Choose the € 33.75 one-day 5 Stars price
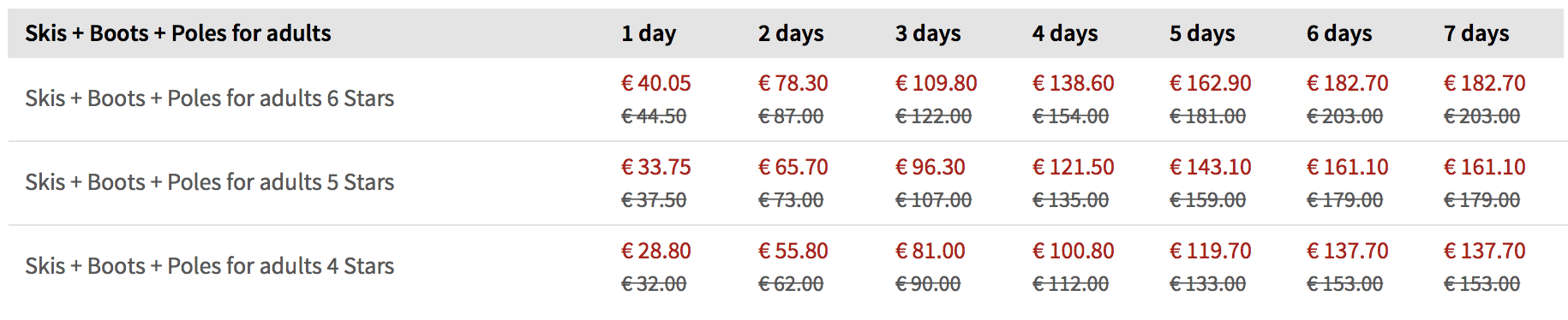The width and height of the screenshot is (1568, 320). [x=656, y=167]
